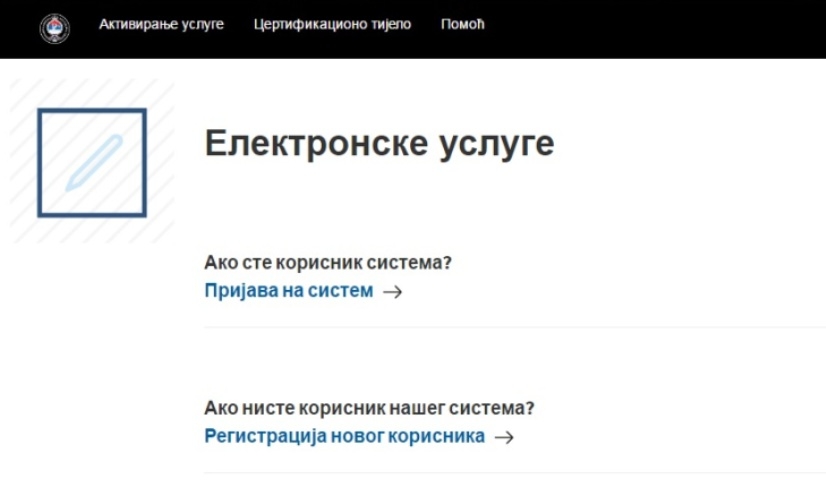The height and width of the screenshot is (495, 826).
Task: Follow the Пријава на систем link
Action: [x=288, y=291]
